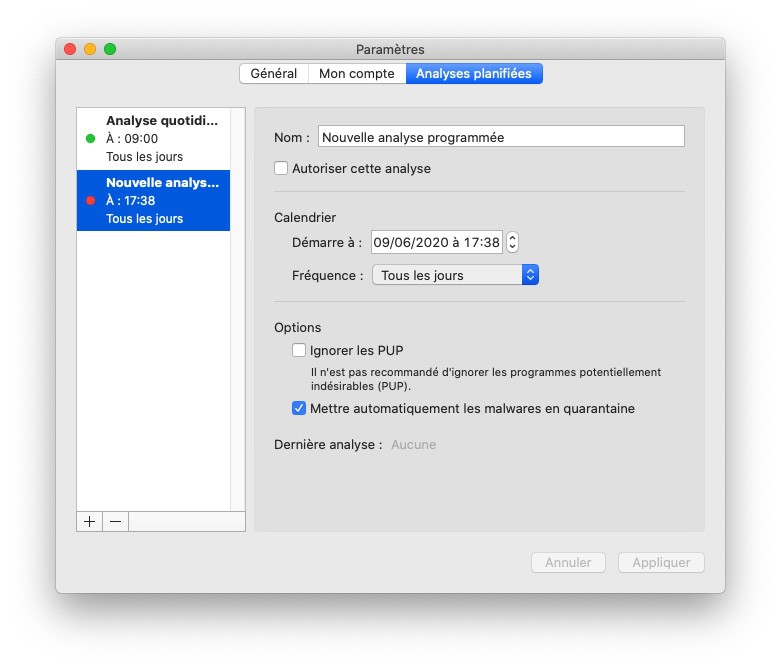The height and width of the screenshot is (667, 781).
Task: Click the minus button to remove analysis
Action: pos(115,521)
